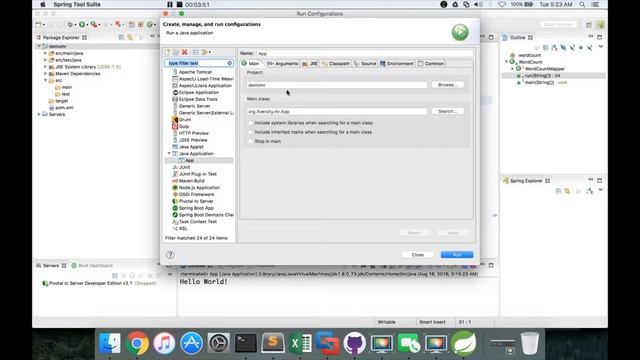Select pom.xml in Package Explorer

[61, 108]
